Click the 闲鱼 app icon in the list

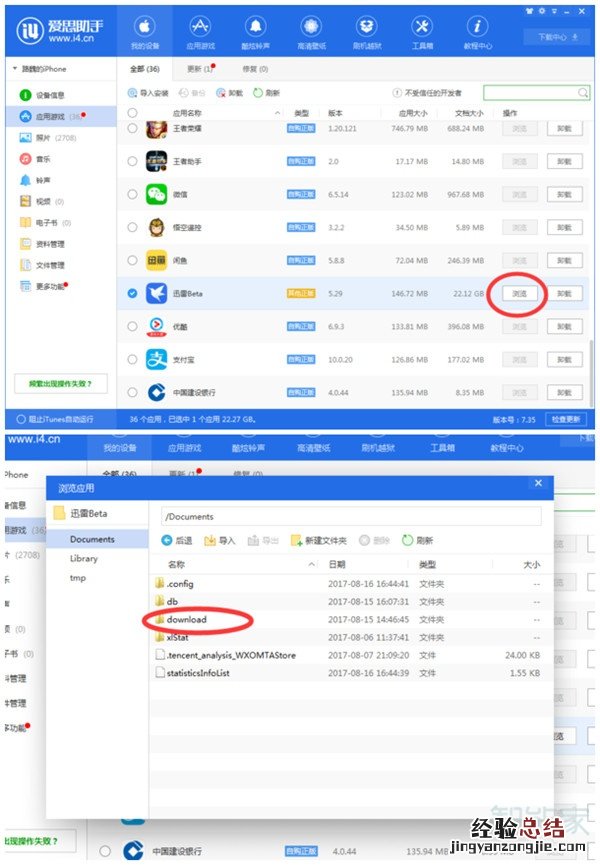point(156,260)
